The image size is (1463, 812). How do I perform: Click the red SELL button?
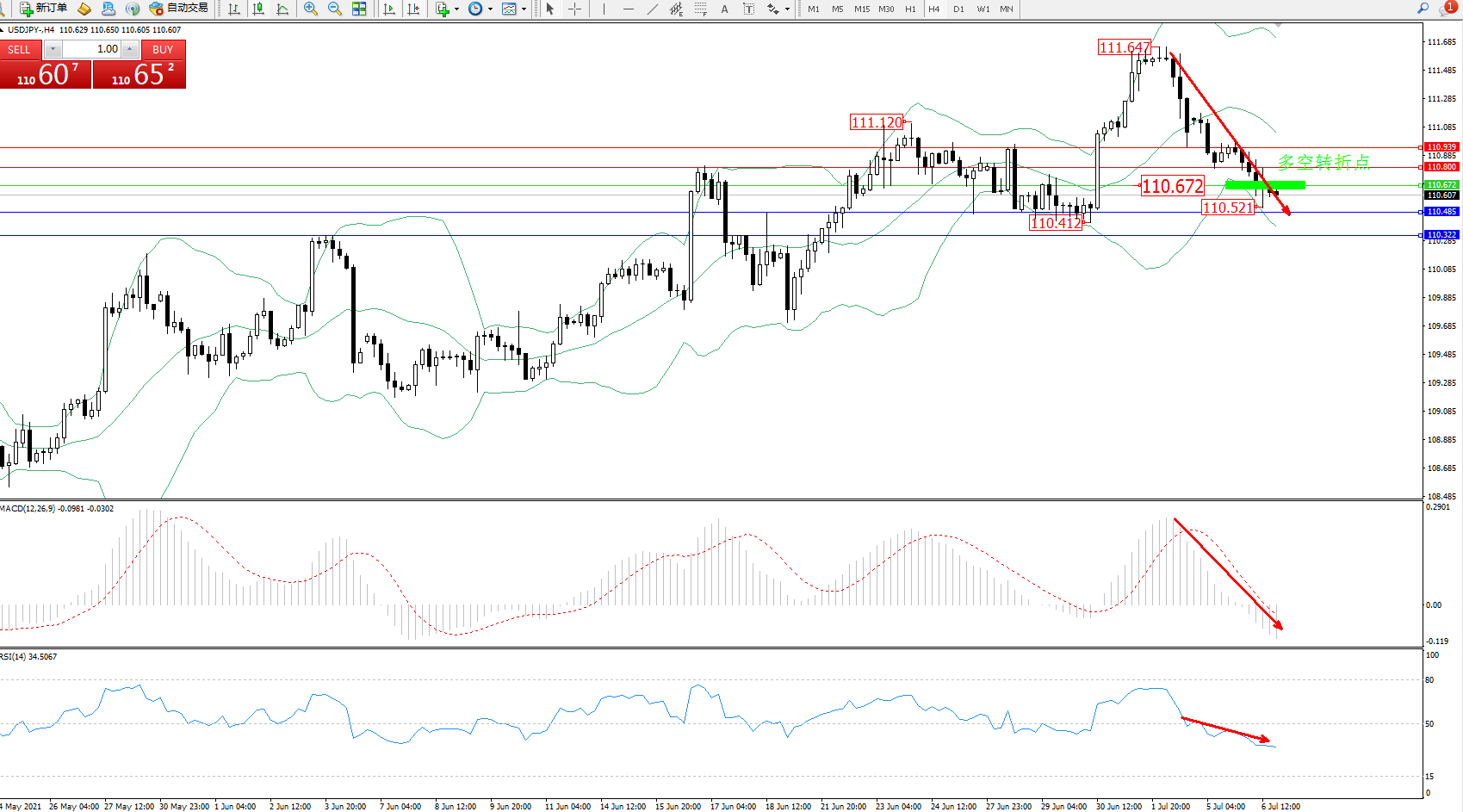[x=20, y=49]
